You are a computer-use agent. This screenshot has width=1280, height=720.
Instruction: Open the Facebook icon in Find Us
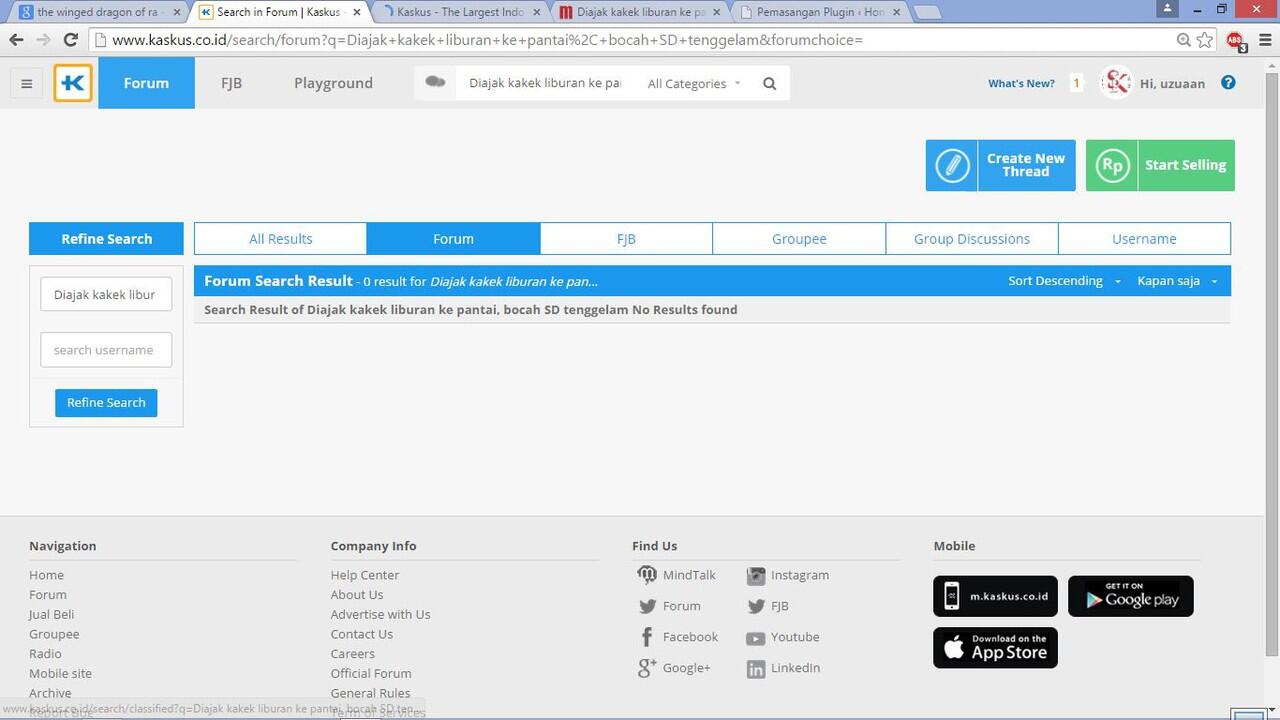(x=647, y=637)
